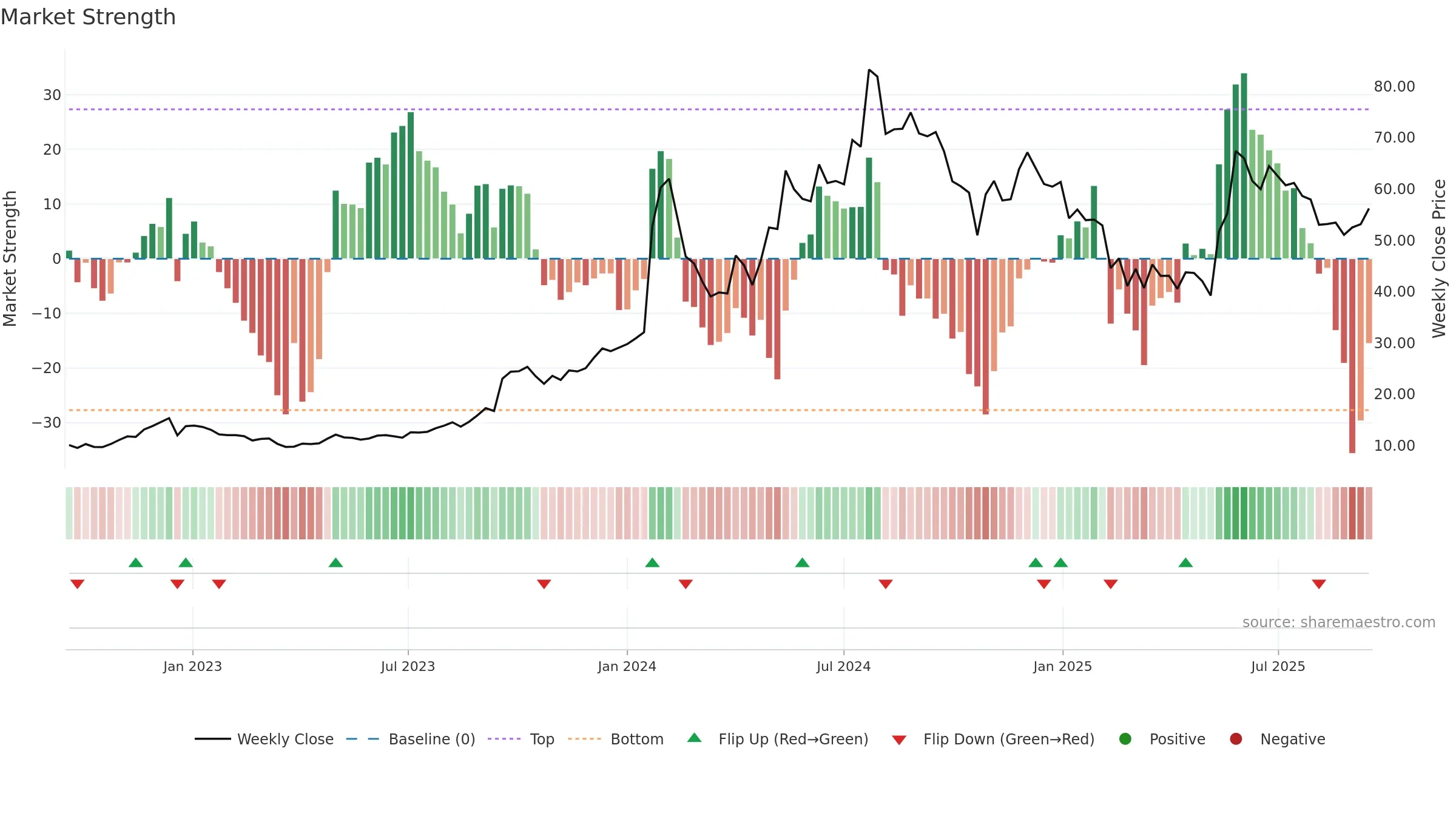Click the −30 tick on left axis
Image resolution: width=1456 pixels, height=819 pixels.
tap(47, 423)
